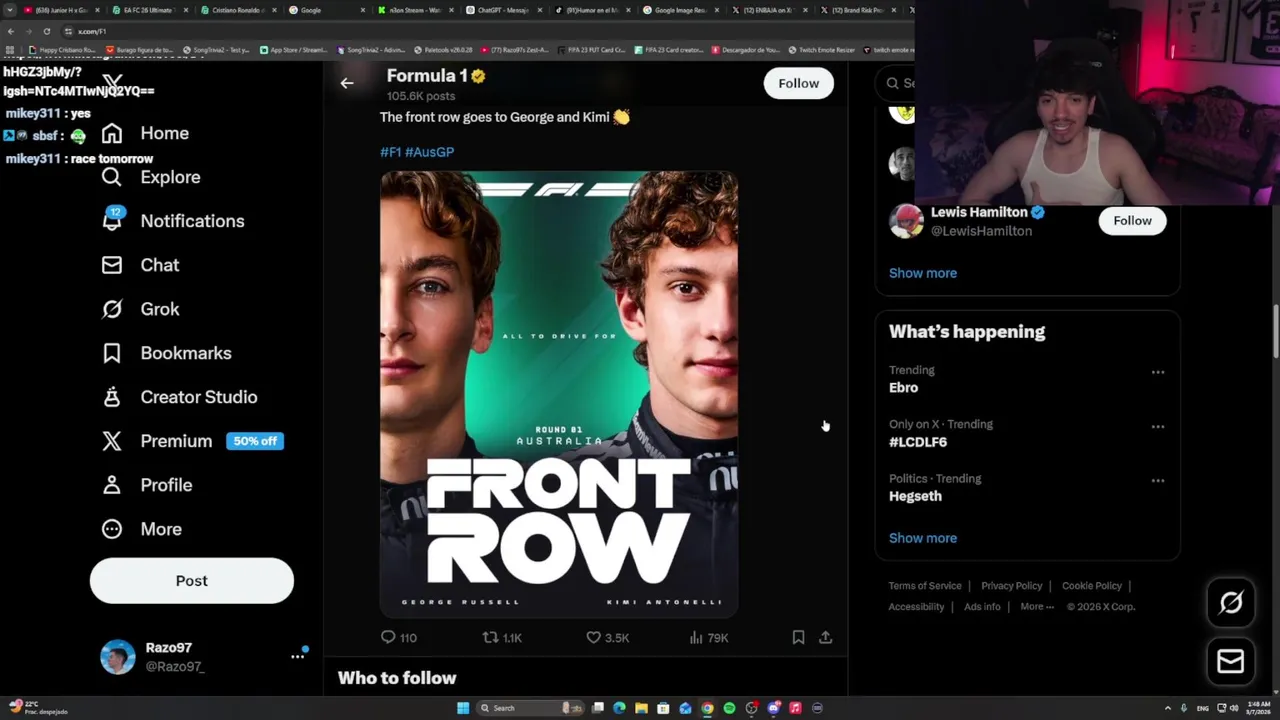This screenshot has height=720, width=1280.
Task: Open Notifications bell icon with badge
Action: (x=112, y=220)
